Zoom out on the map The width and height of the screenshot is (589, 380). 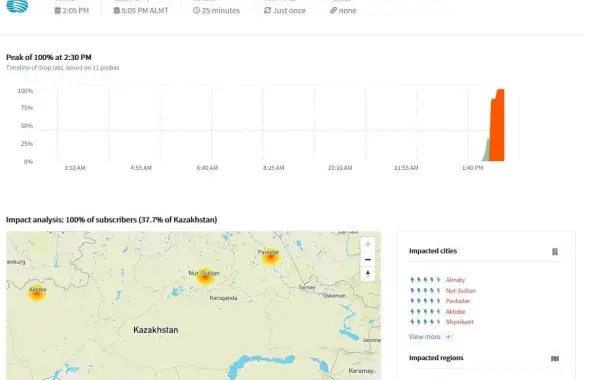pyautogui.click(x=368, y=259)
